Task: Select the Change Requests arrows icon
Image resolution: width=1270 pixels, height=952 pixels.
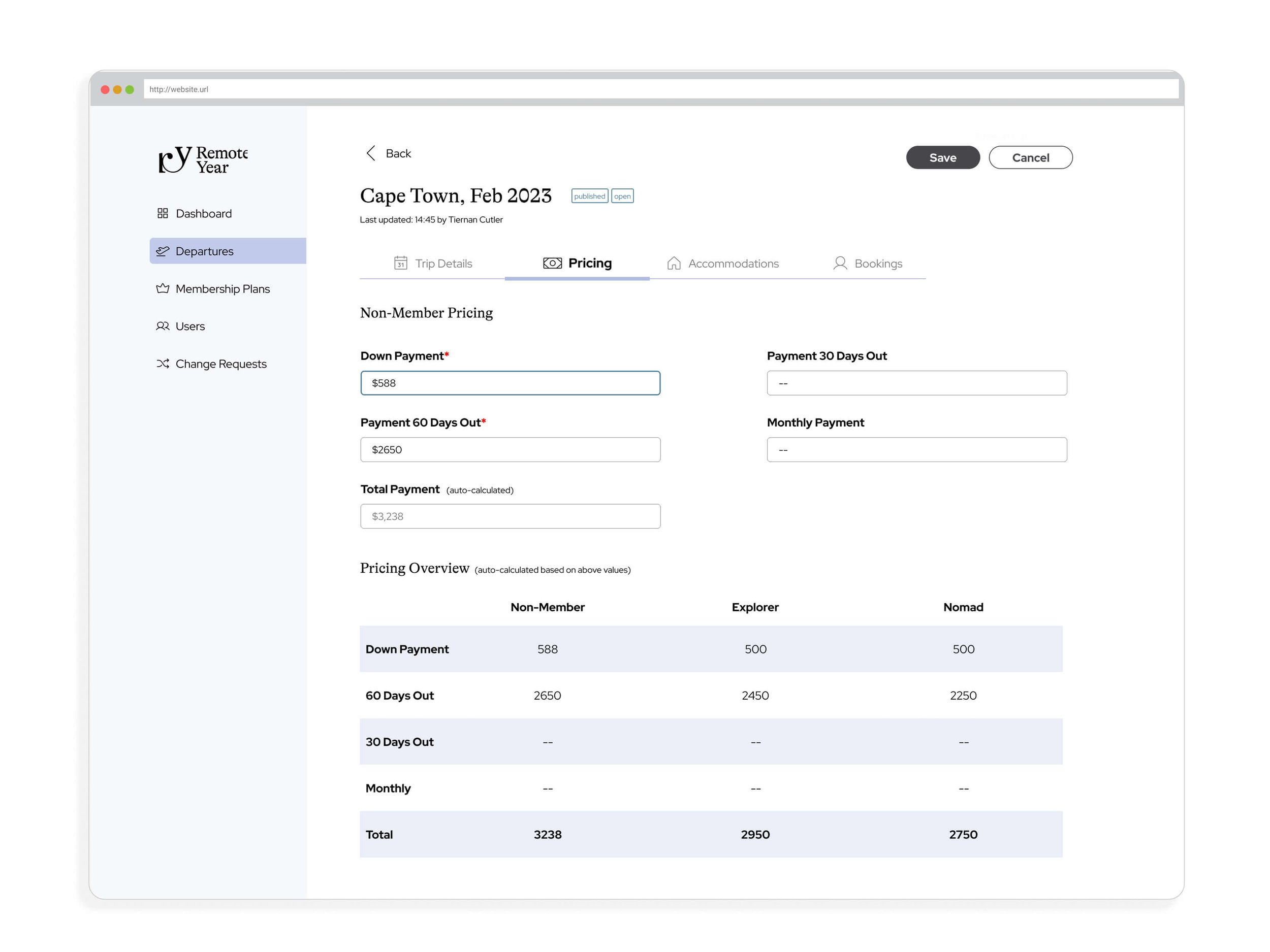Action: [163, 363]
